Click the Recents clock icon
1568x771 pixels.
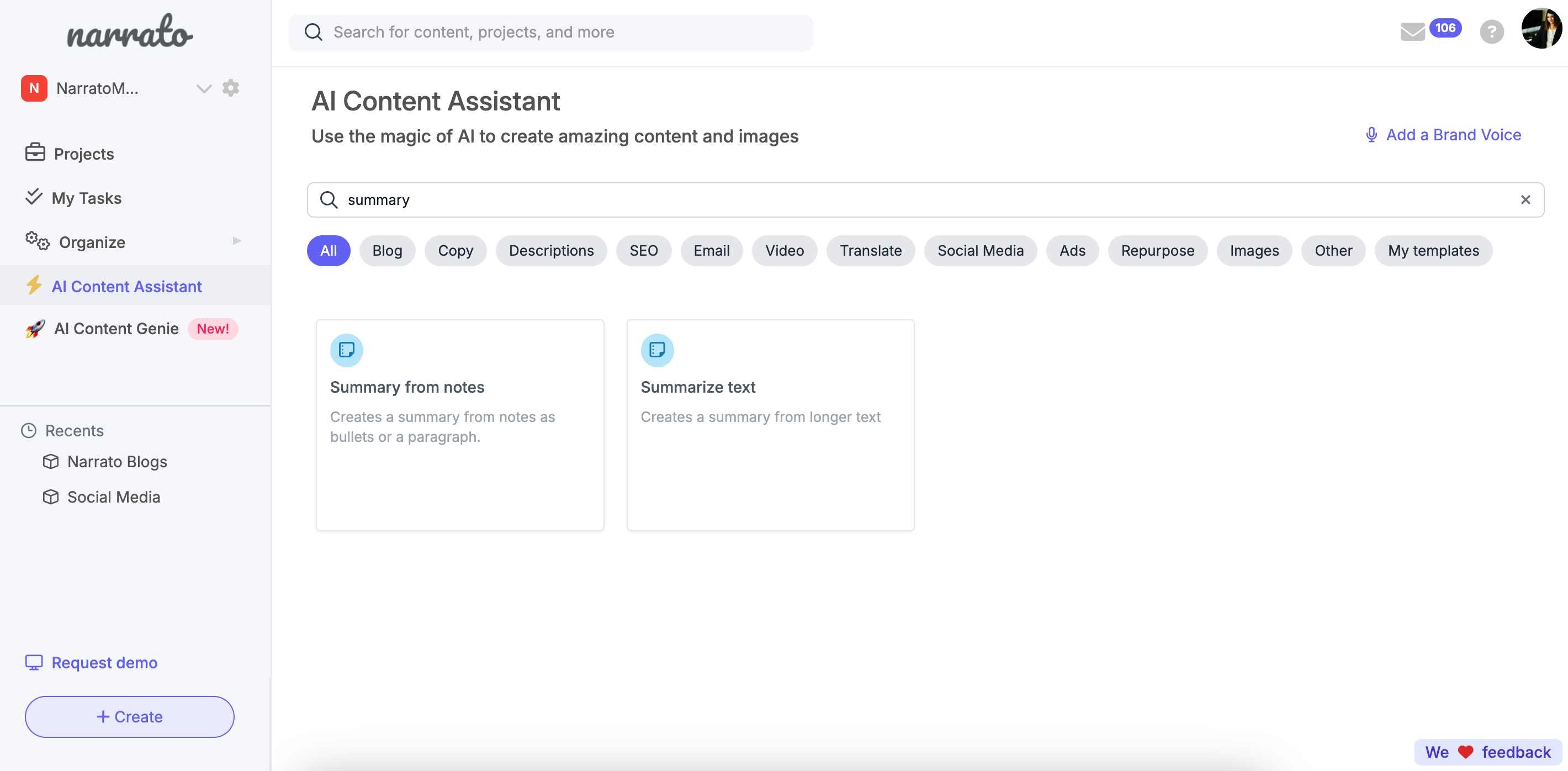pyautogui.click(x=29, y=431)
